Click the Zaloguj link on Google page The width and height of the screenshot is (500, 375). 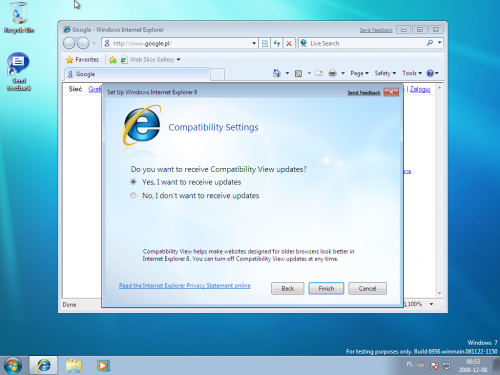click(420, 89)
